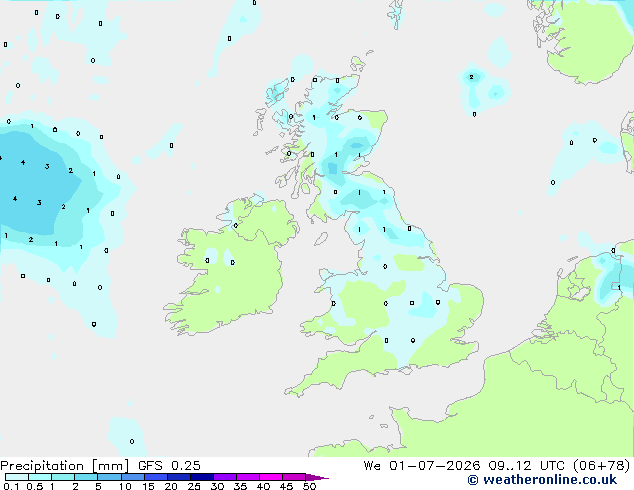Click the '15' legend scale label
The width and height of the screenshot is (634, 490).
tap(148, 486)
